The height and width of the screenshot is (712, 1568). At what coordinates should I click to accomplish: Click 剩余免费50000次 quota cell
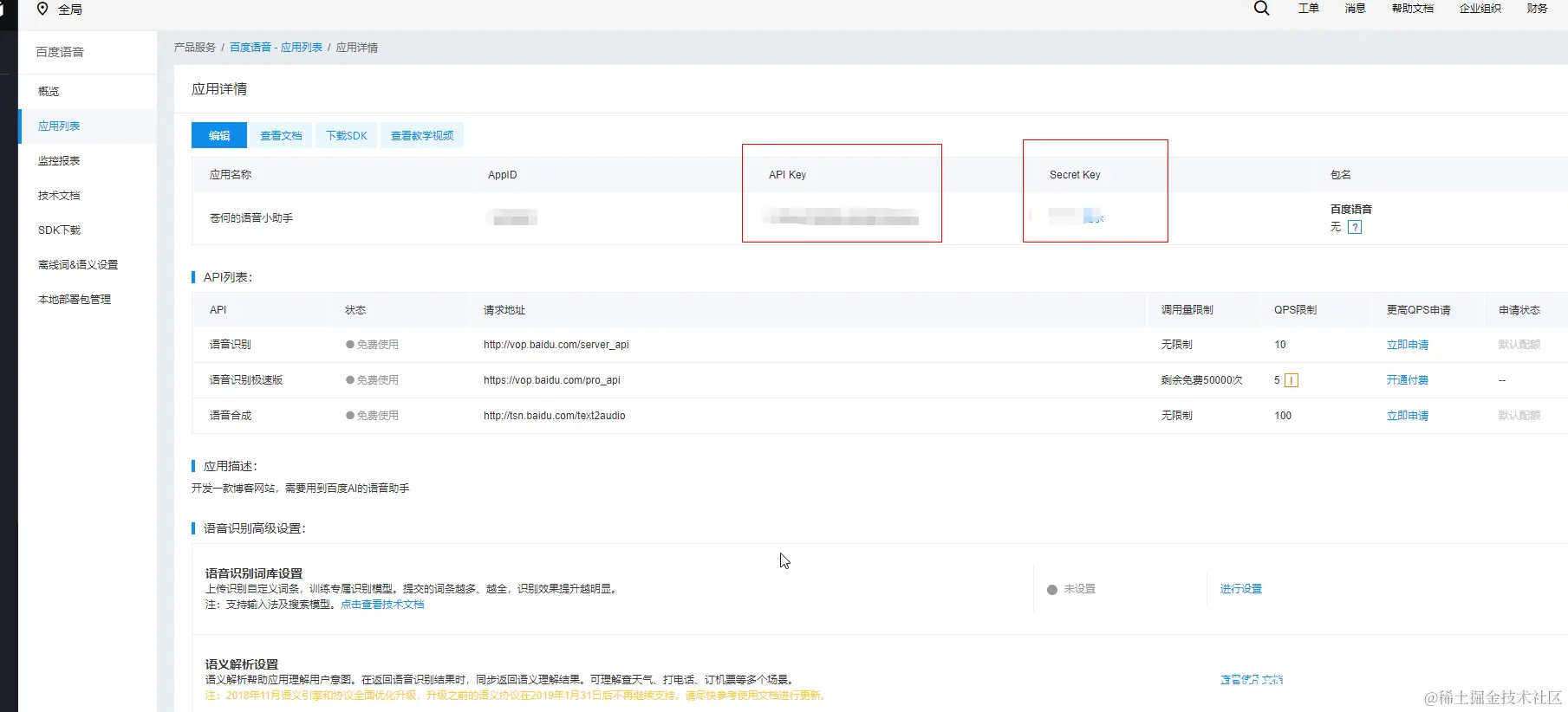(1202, 380)
